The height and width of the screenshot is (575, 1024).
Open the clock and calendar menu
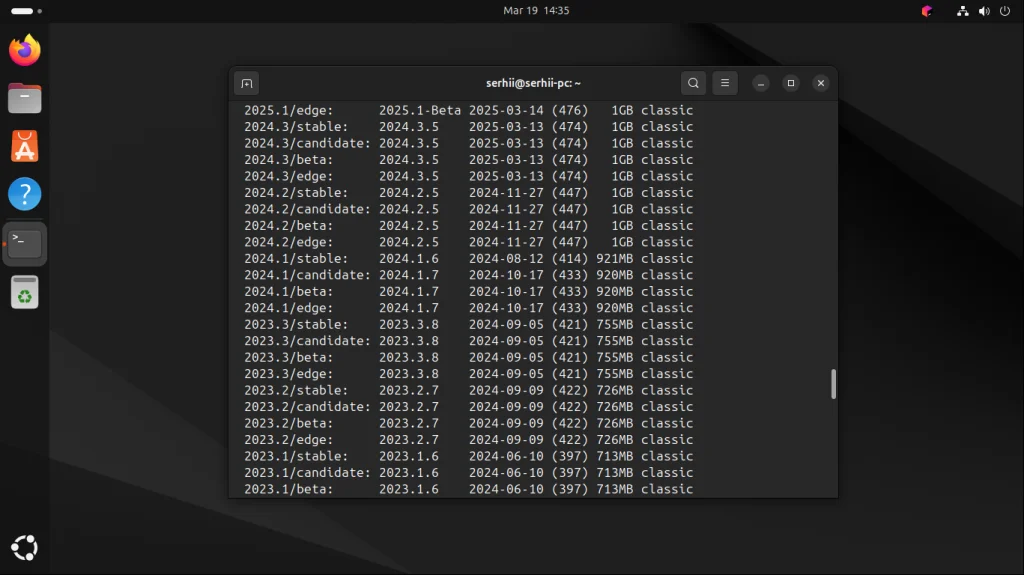tap(536, 10)
